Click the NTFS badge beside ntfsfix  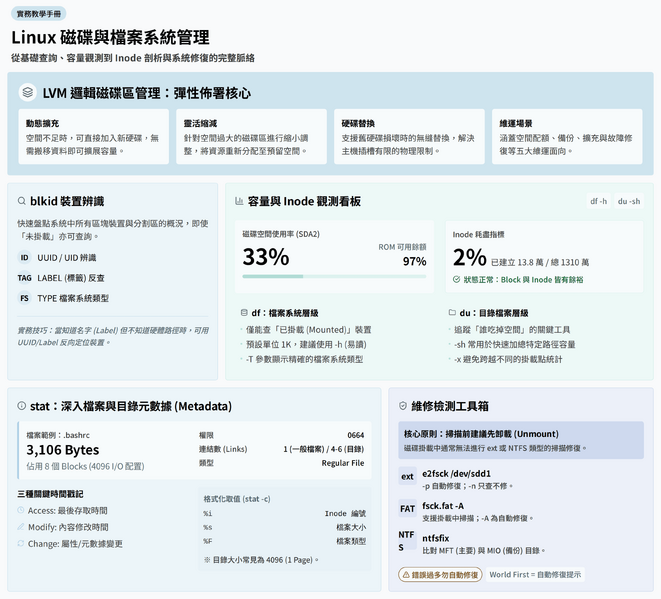click(407, 541)
